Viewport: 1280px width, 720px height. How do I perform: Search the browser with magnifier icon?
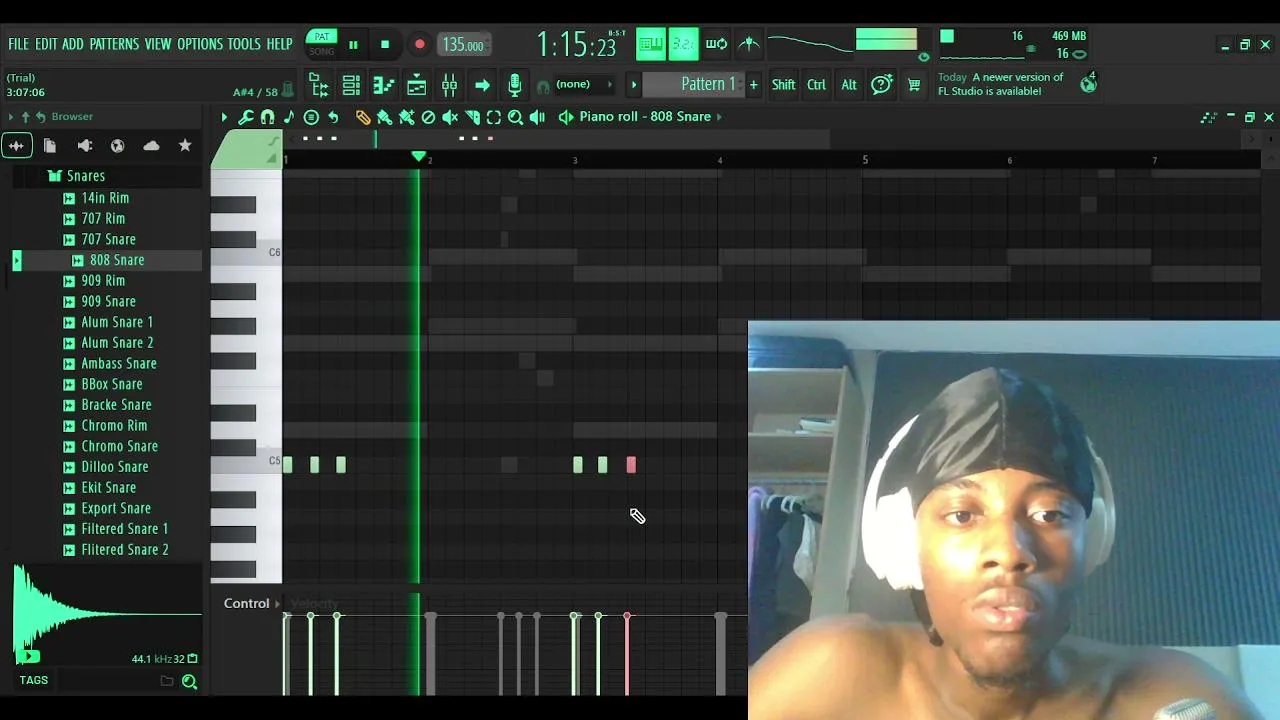click(x=189, y=681)
